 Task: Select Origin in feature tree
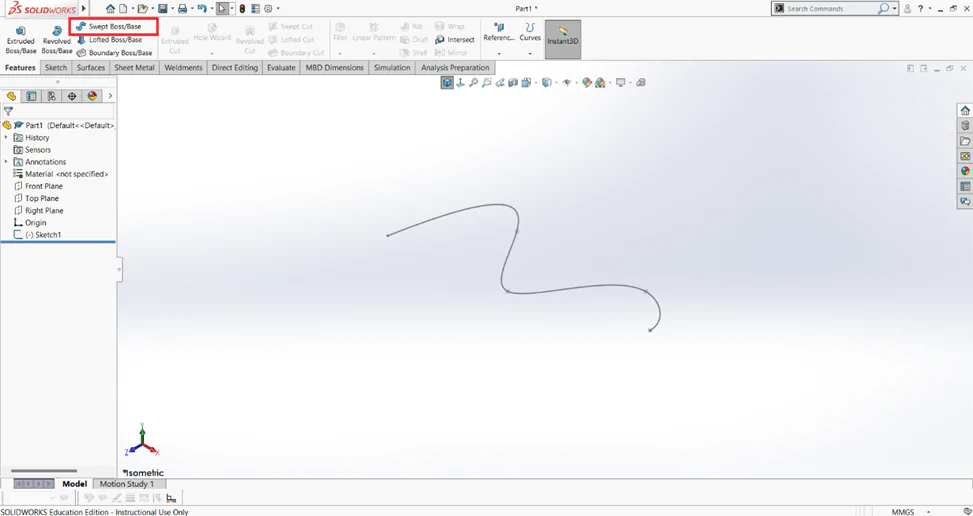pyautogui.click(x=30, y=223)
